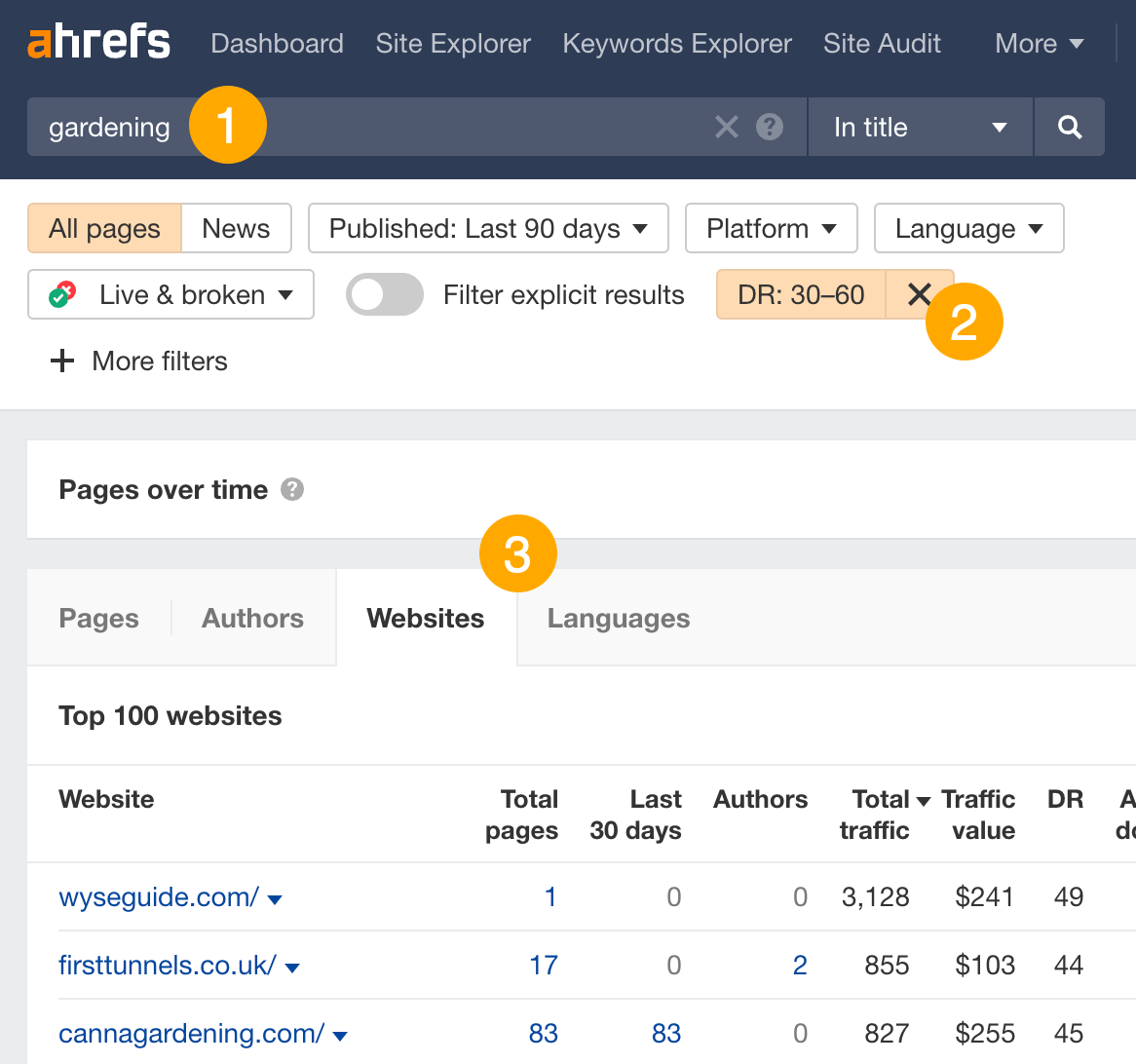Remove the DR: 30–60 filter
Screen dimensions: 1136x1064
(920, 294)
